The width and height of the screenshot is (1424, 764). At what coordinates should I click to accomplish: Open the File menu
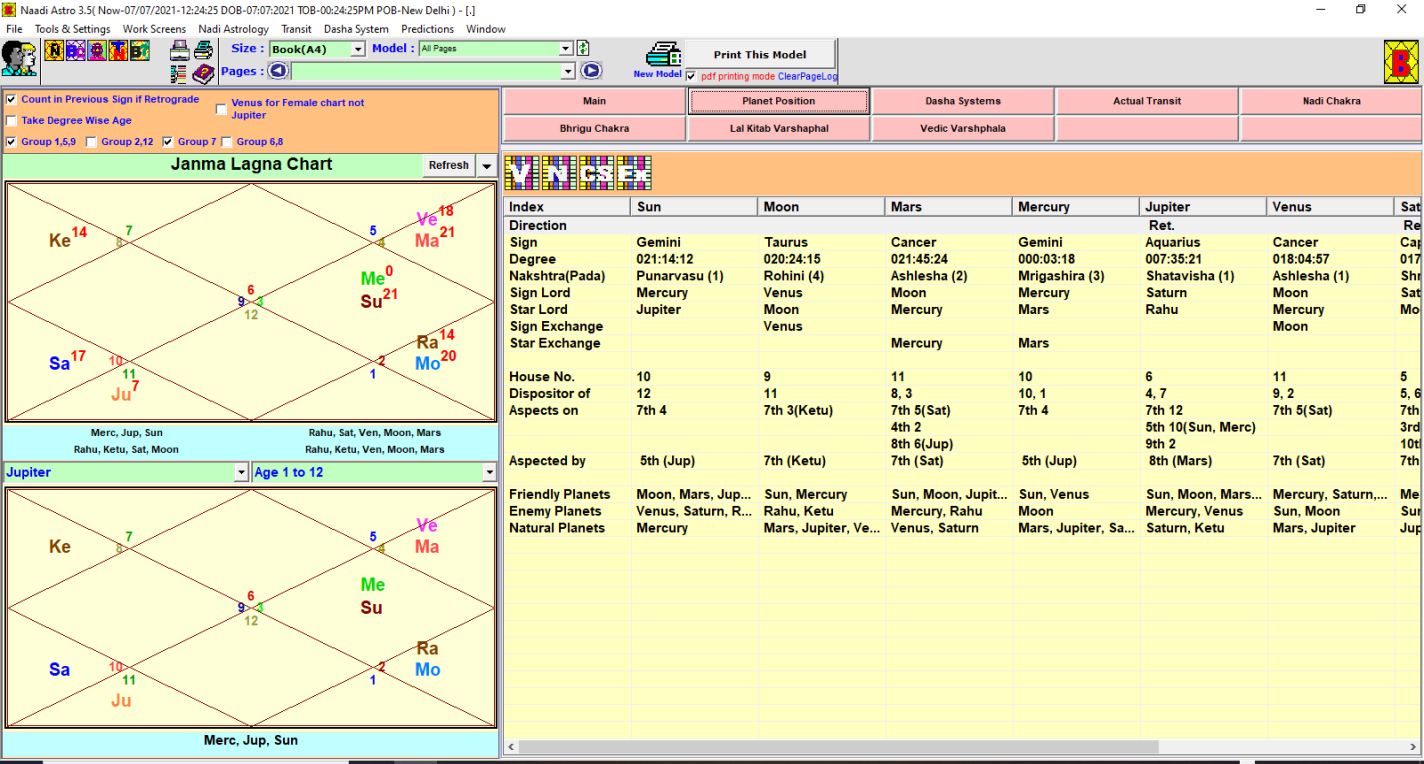pyautogui.click(x=14, y=29)
